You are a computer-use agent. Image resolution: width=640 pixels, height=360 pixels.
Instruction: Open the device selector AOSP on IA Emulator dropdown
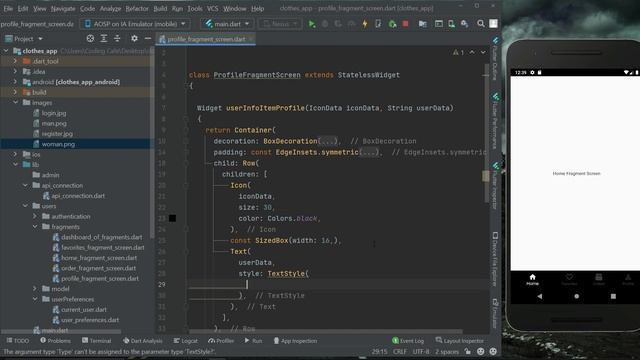pyautogui.click(x=135, y=24)
